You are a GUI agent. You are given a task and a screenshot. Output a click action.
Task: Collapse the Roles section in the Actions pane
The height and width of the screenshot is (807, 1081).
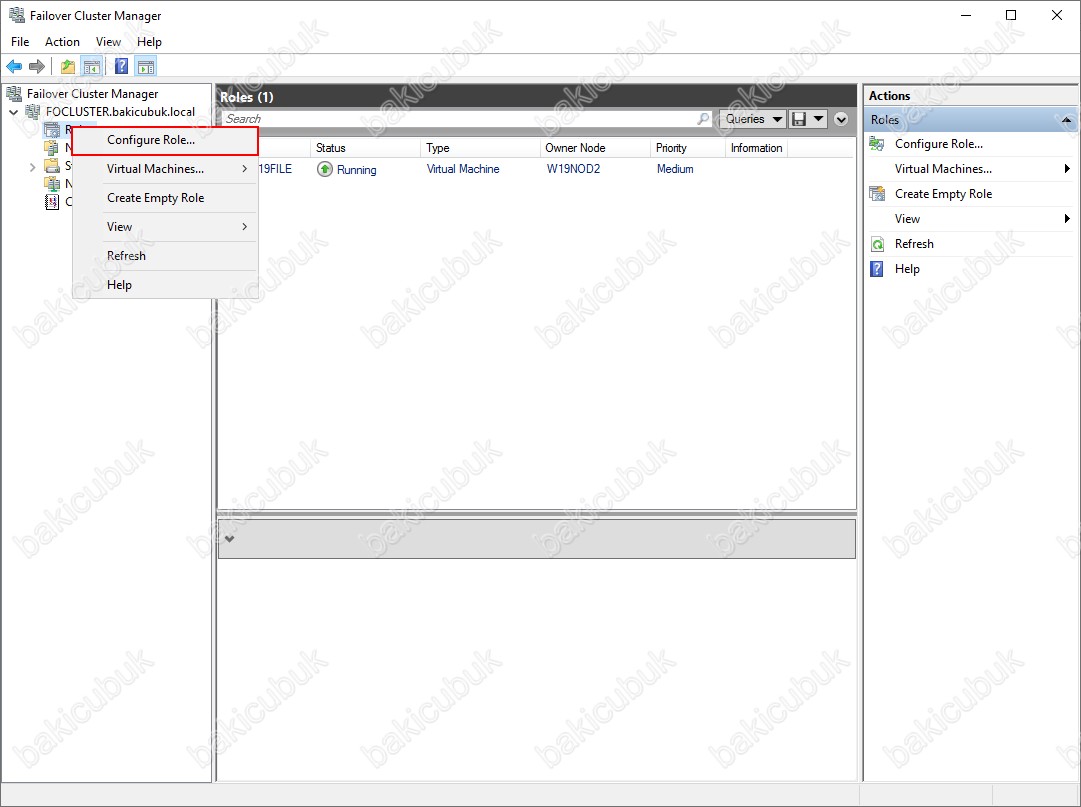pos(1067,120)
